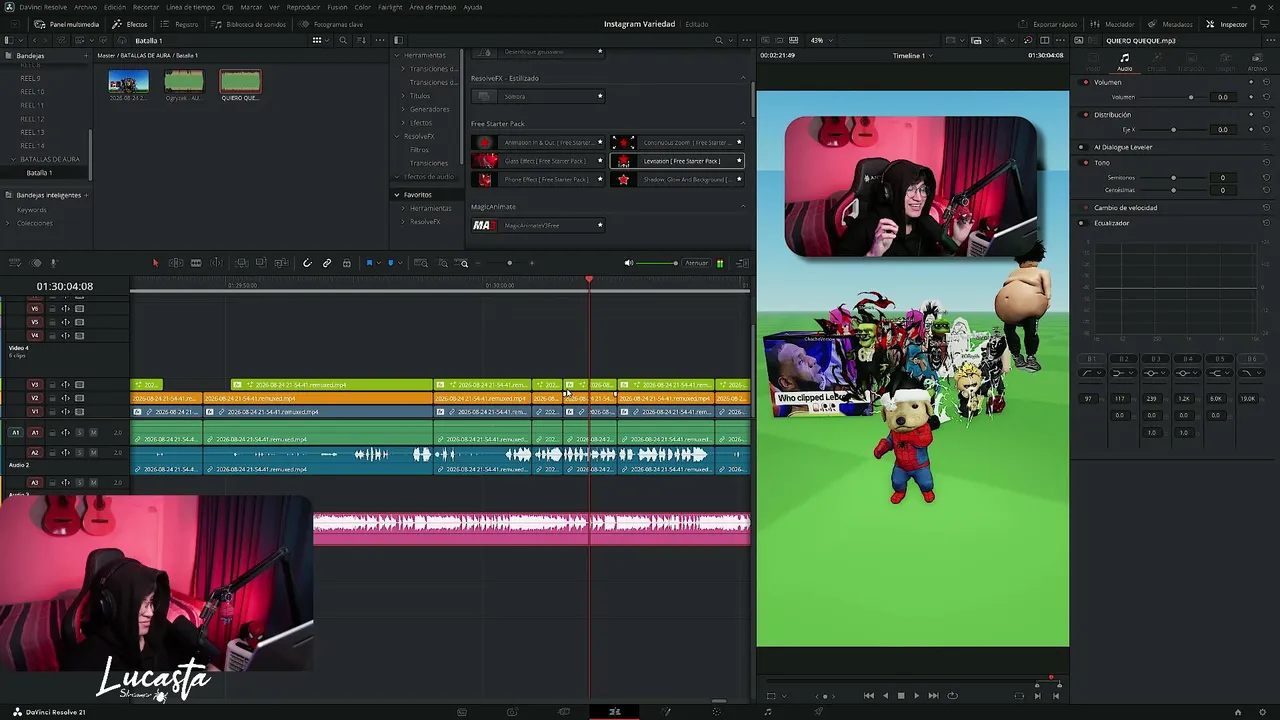Open the Fairlight menu
Viewport: 1280px width, 720px height.
[x=390, y=7]
